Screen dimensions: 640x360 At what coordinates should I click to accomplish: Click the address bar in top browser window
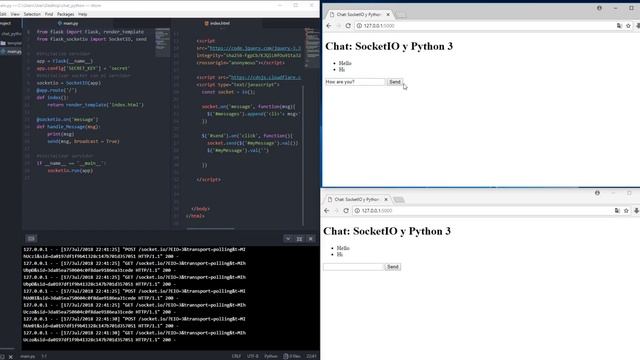486,25
